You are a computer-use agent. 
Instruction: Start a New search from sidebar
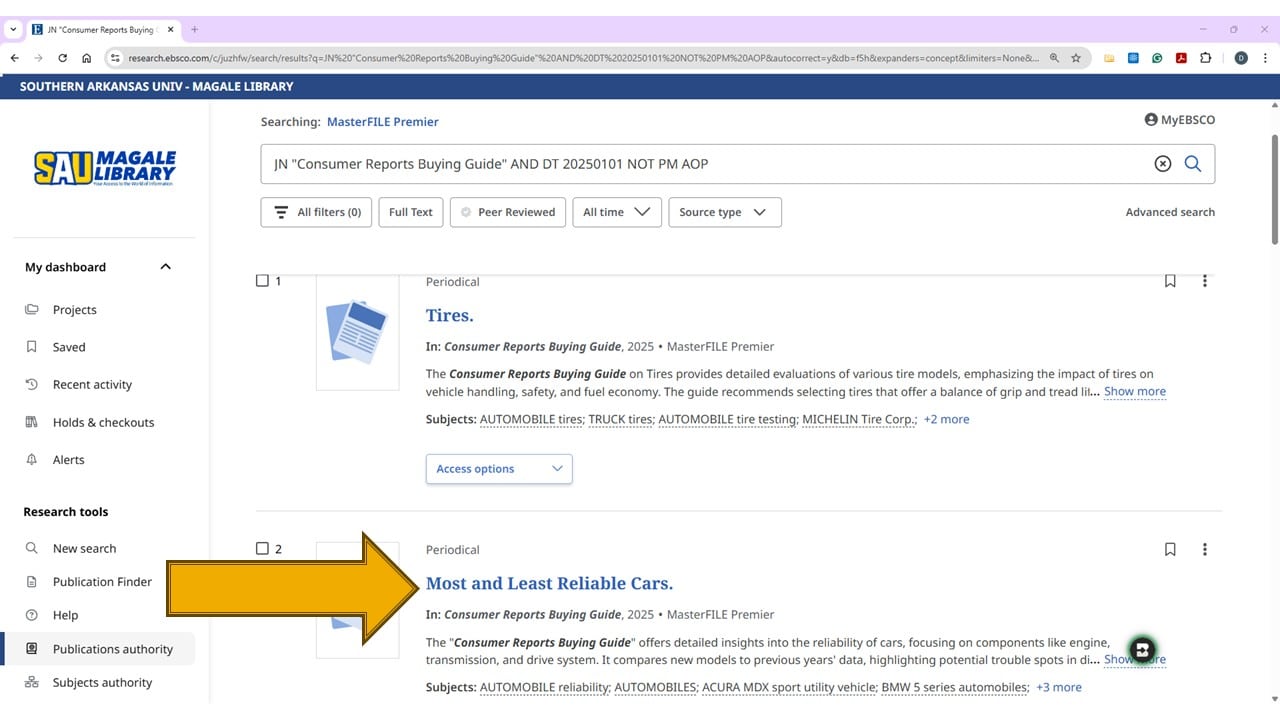(x=84, y=548)
